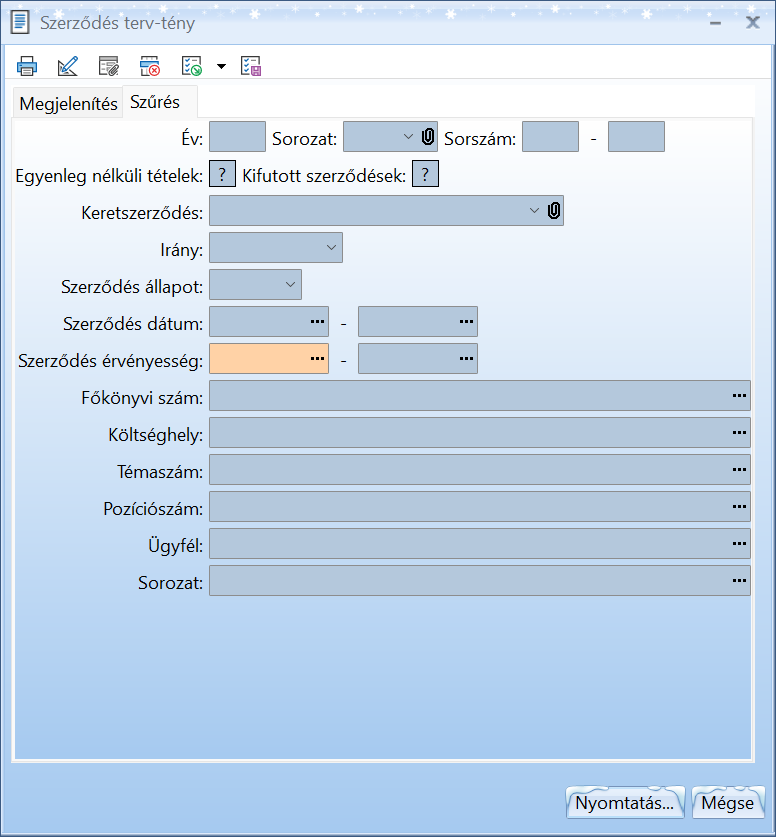The width and height of the screenshot is (776, 837).
Task: Click the paperclip icon beside Keretszerződés
Action: tap(554, 210)
